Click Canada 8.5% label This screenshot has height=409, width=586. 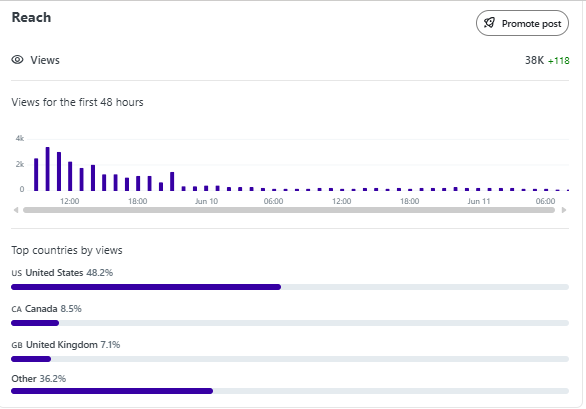click(x=46, y=309)
